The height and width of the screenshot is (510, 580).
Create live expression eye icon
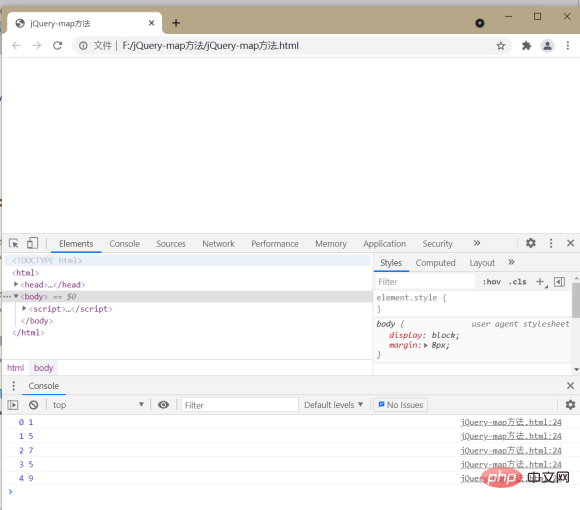point(163,405)
